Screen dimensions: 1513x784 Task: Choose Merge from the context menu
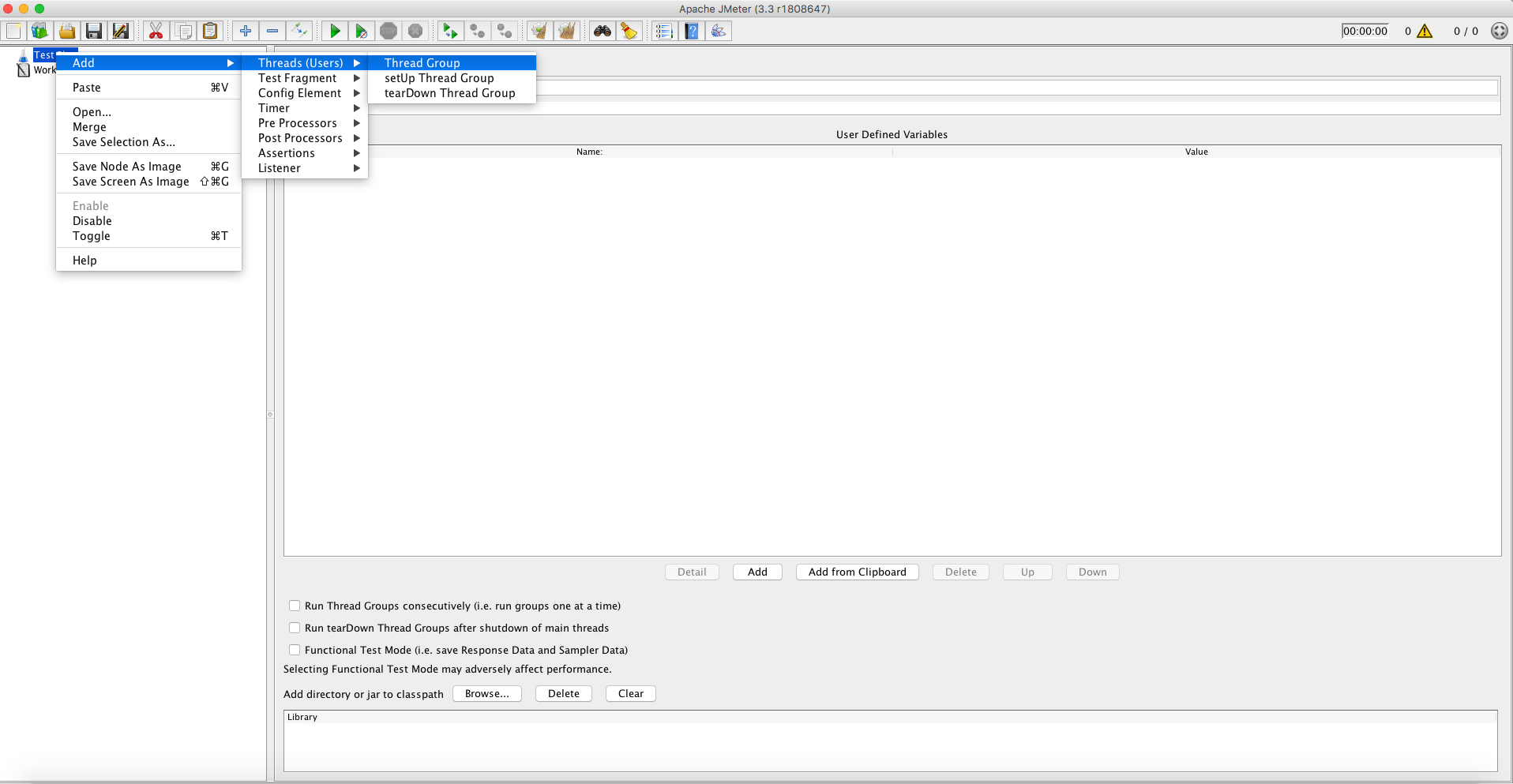click(148, 127)
